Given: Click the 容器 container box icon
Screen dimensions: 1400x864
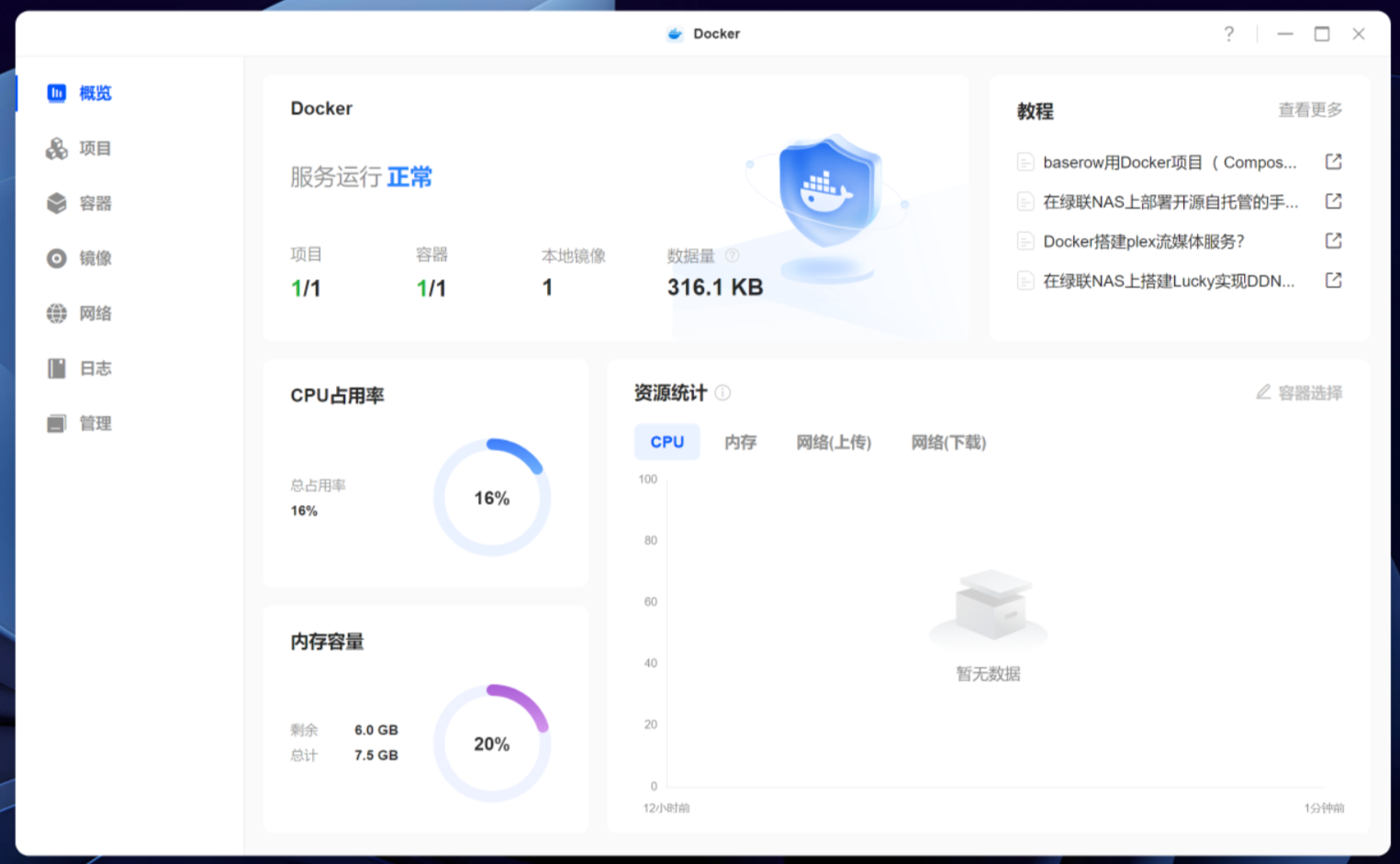Looking at the screenshot, I should point(57,203).
